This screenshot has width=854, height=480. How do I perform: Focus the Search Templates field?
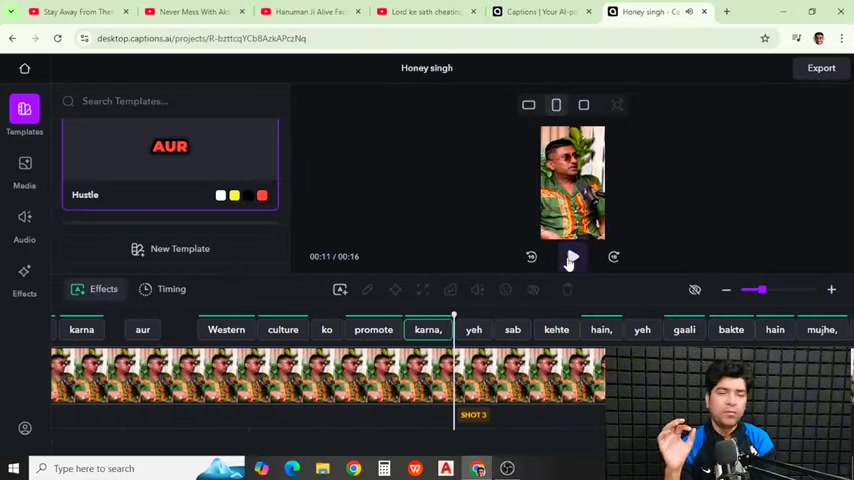coord(170,101)
